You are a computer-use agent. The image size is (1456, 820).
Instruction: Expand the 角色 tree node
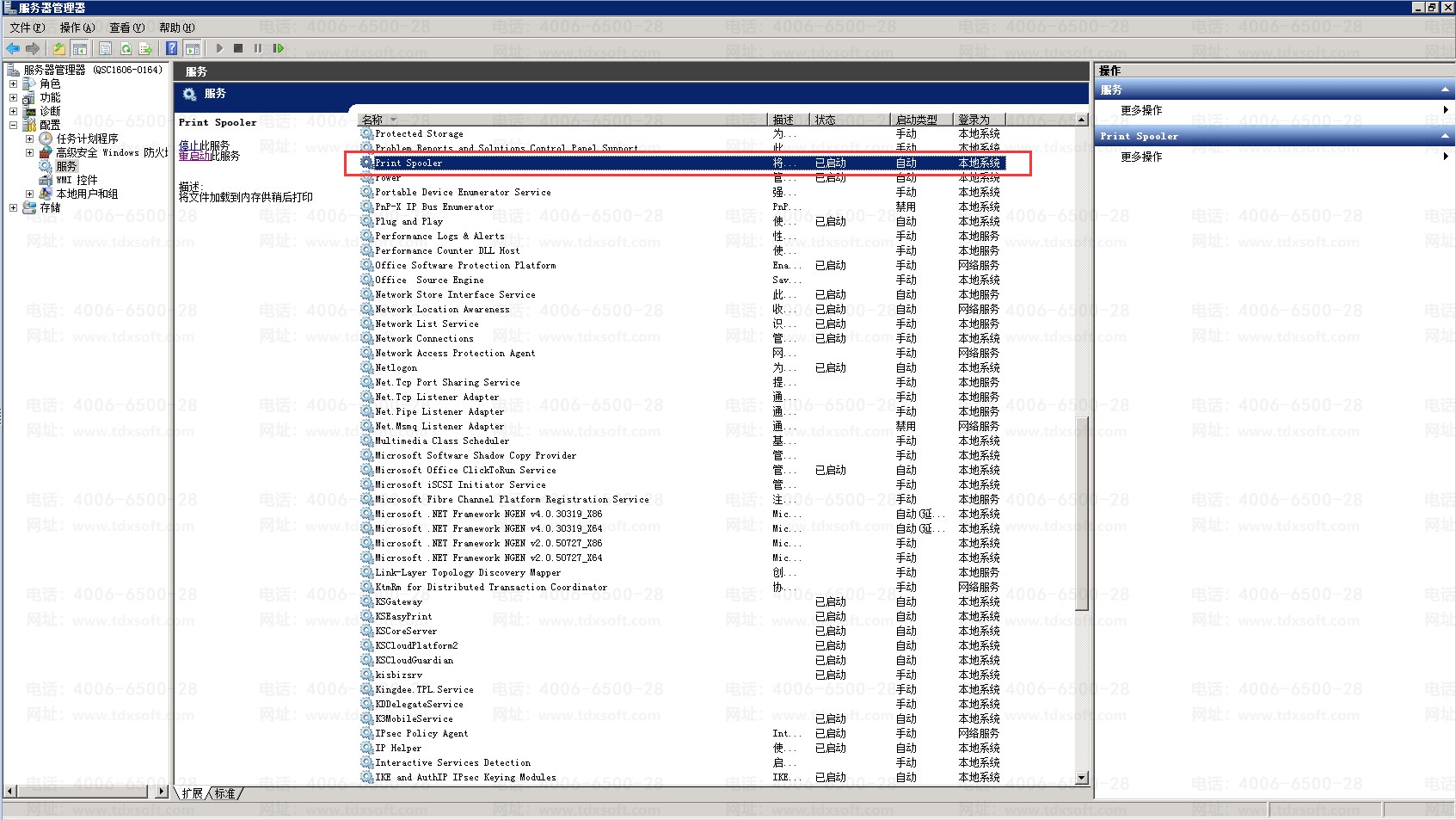(x=13, y=84)
